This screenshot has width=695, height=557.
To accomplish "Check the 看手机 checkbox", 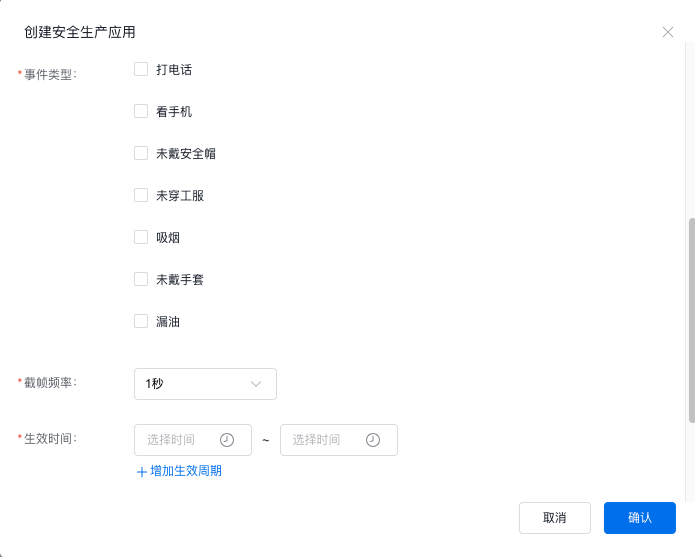I will point(141,111).
